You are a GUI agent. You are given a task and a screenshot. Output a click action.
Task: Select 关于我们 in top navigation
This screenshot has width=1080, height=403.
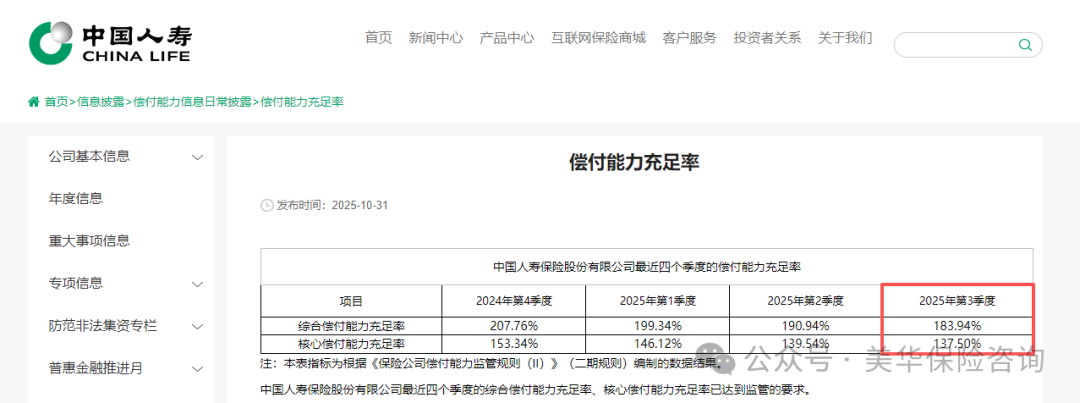coord(845,38)
